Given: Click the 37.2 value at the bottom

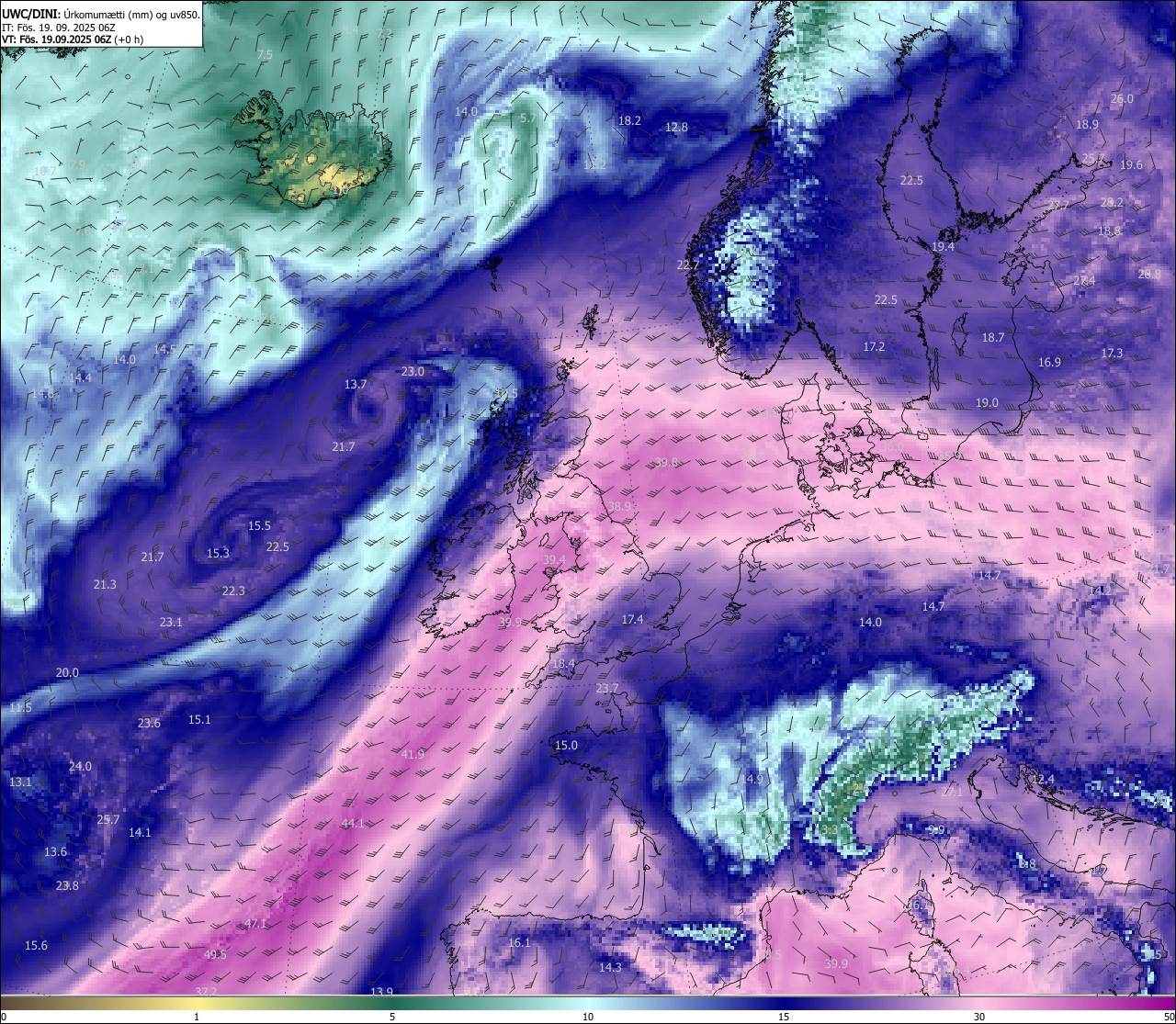Looking at the screenshot, I should pyautogui.click(x=206, y=991).
